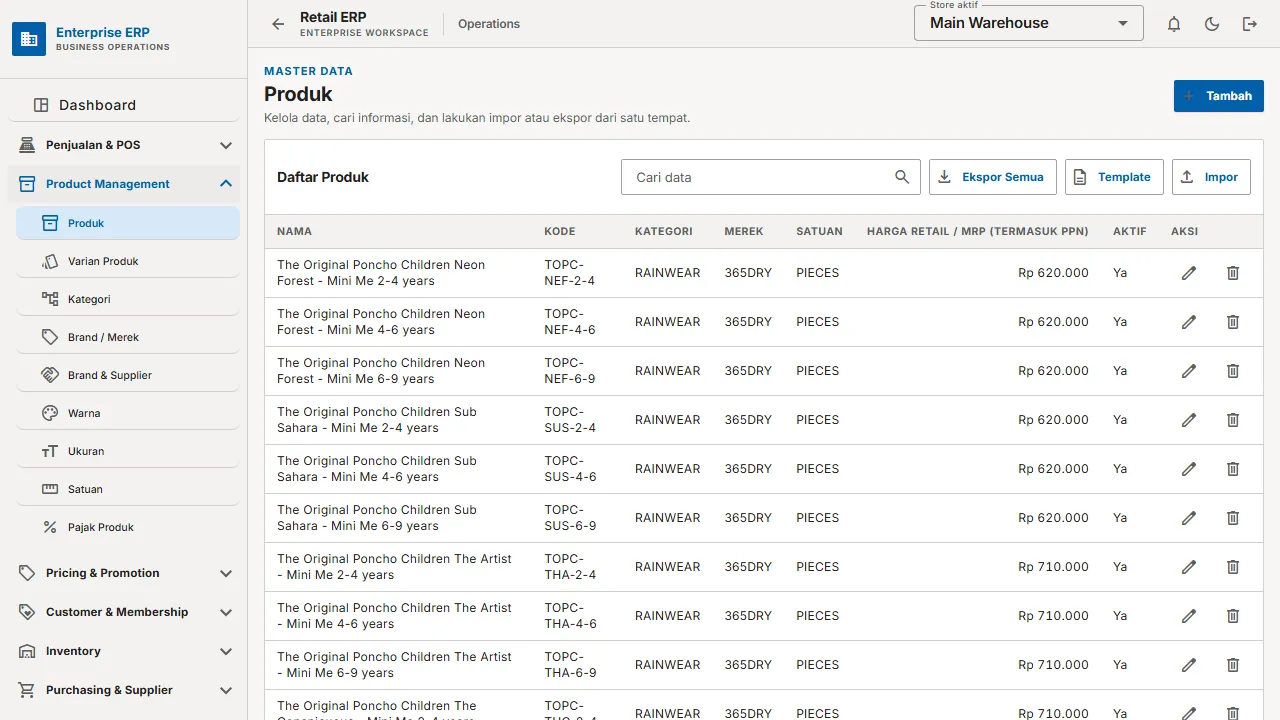This screenshot has width=1280, height=720.
Task: Edit the TOPC-NEF-4-6 product row
Action: click(x=1189, y=322)
